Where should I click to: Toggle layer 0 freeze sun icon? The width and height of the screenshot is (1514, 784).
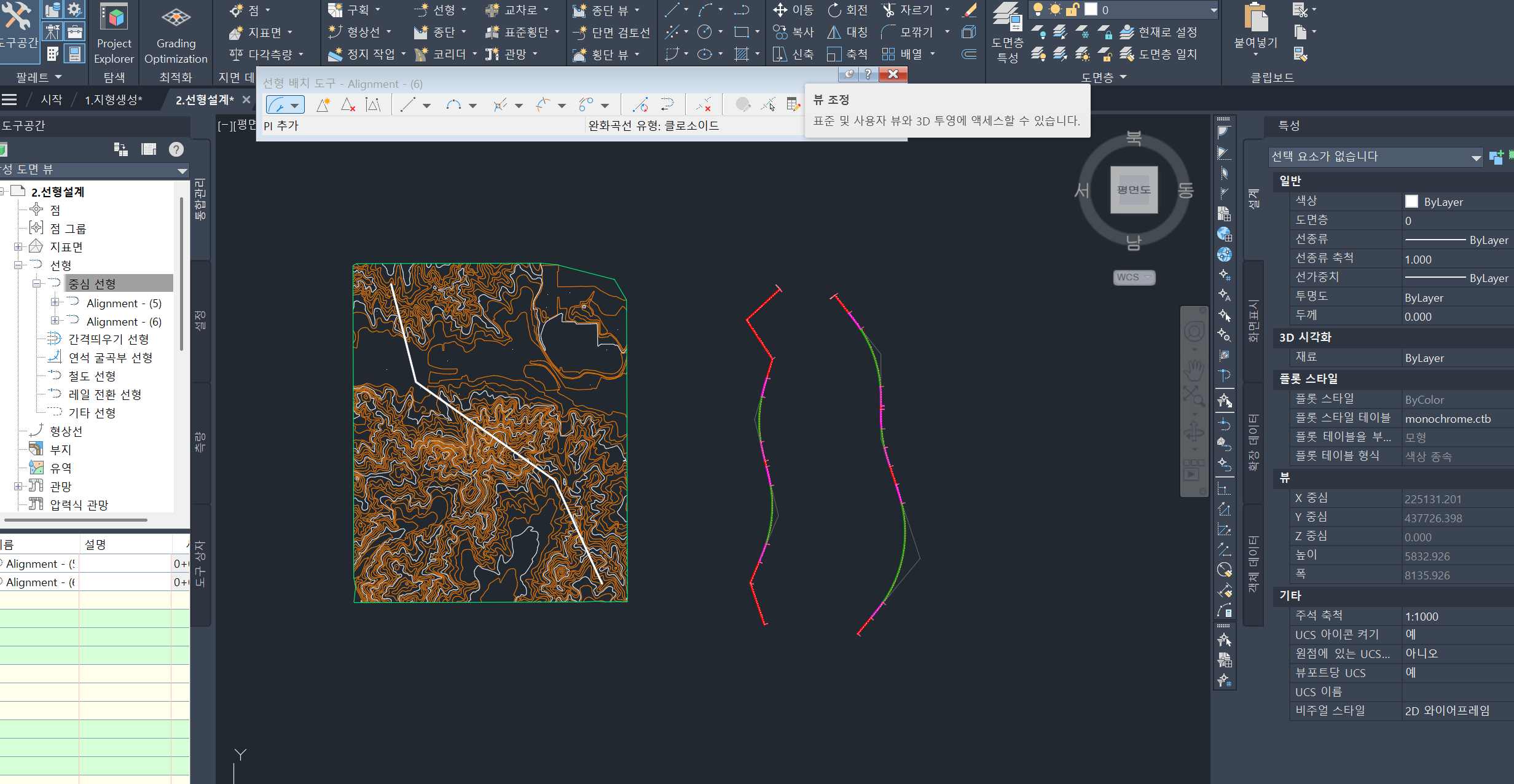click(x=1055, y=9)
